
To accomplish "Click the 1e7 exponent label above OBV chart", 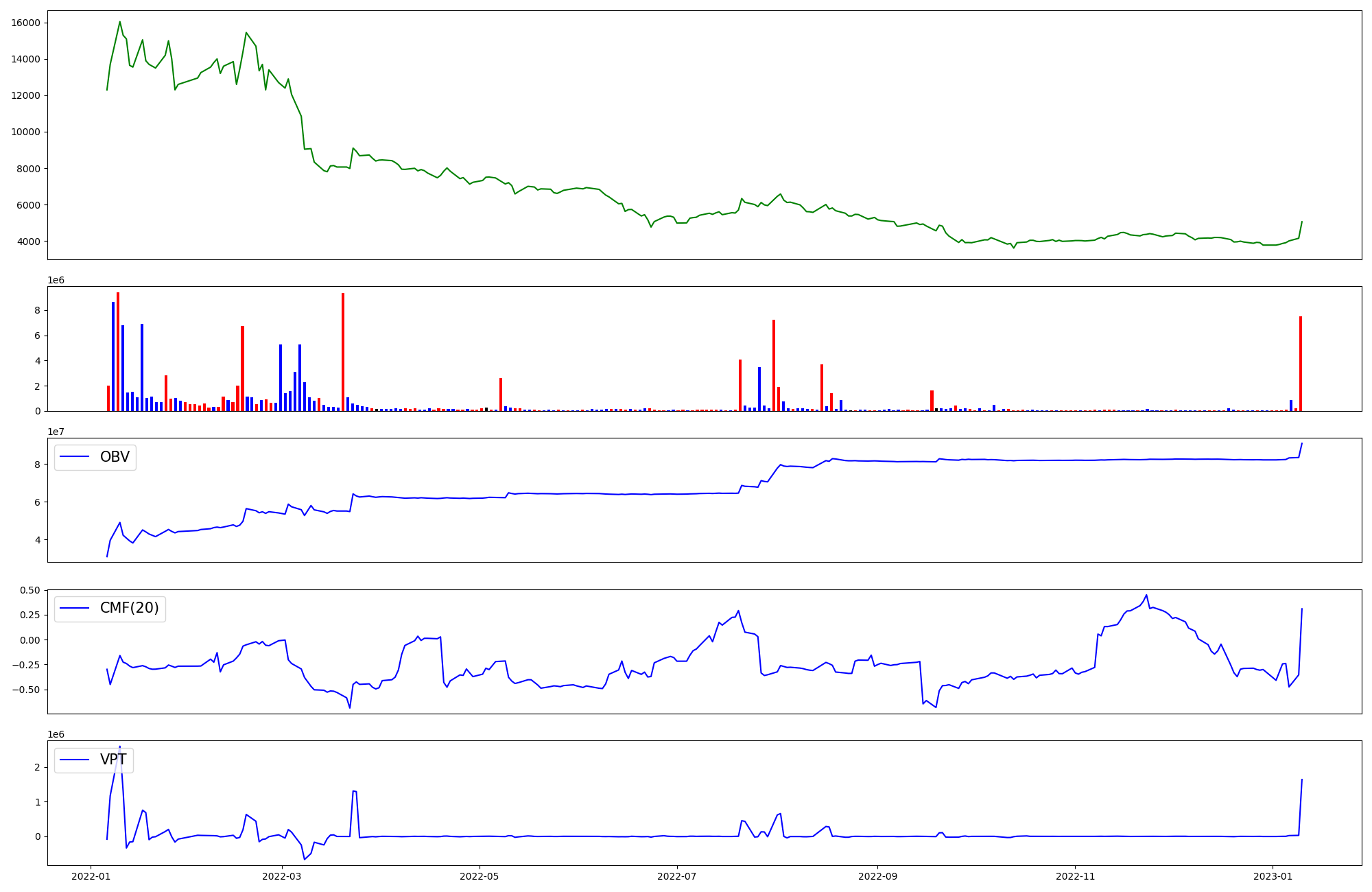I will (56, 432).
